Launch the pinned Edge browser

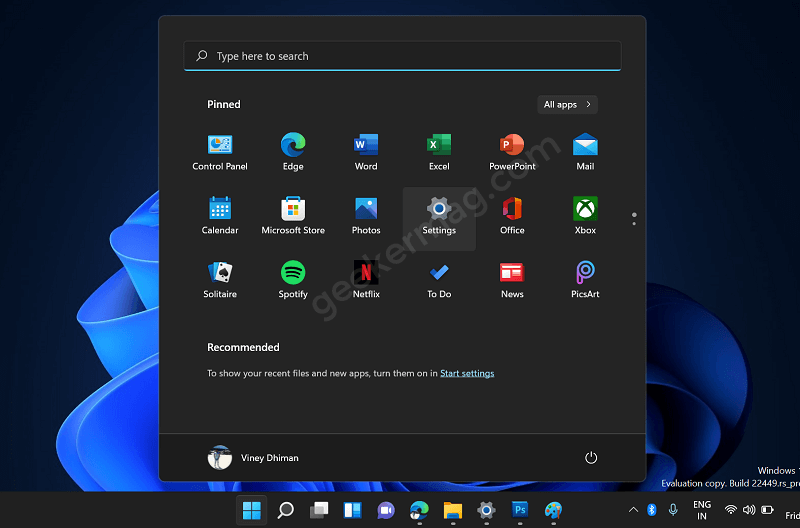[293, 152]
